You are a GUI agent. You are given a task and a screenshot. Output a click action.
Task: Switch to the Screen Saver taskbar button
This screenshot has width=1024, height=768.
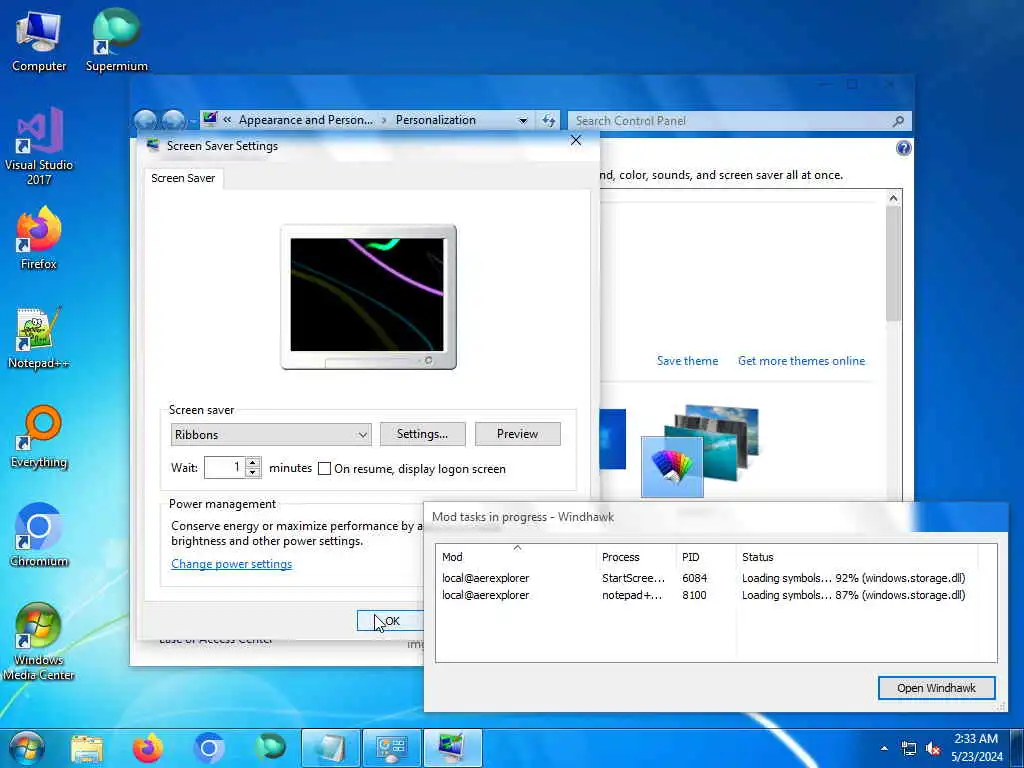pos(453,748)
